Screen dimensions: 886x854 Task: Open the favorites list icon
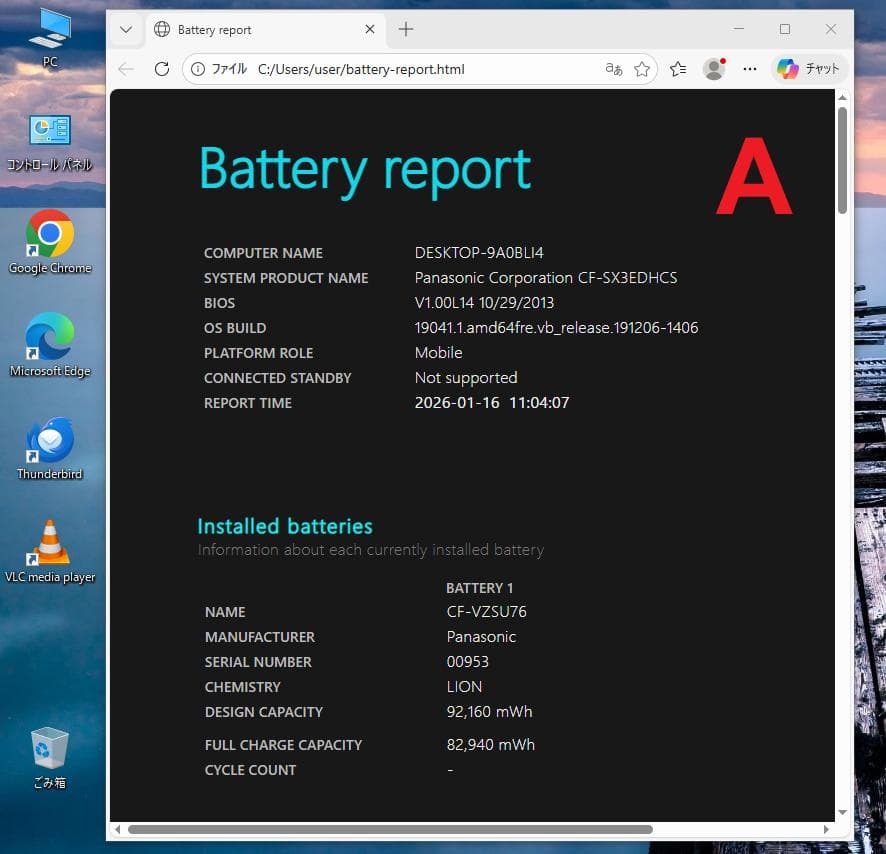[678, 69]
